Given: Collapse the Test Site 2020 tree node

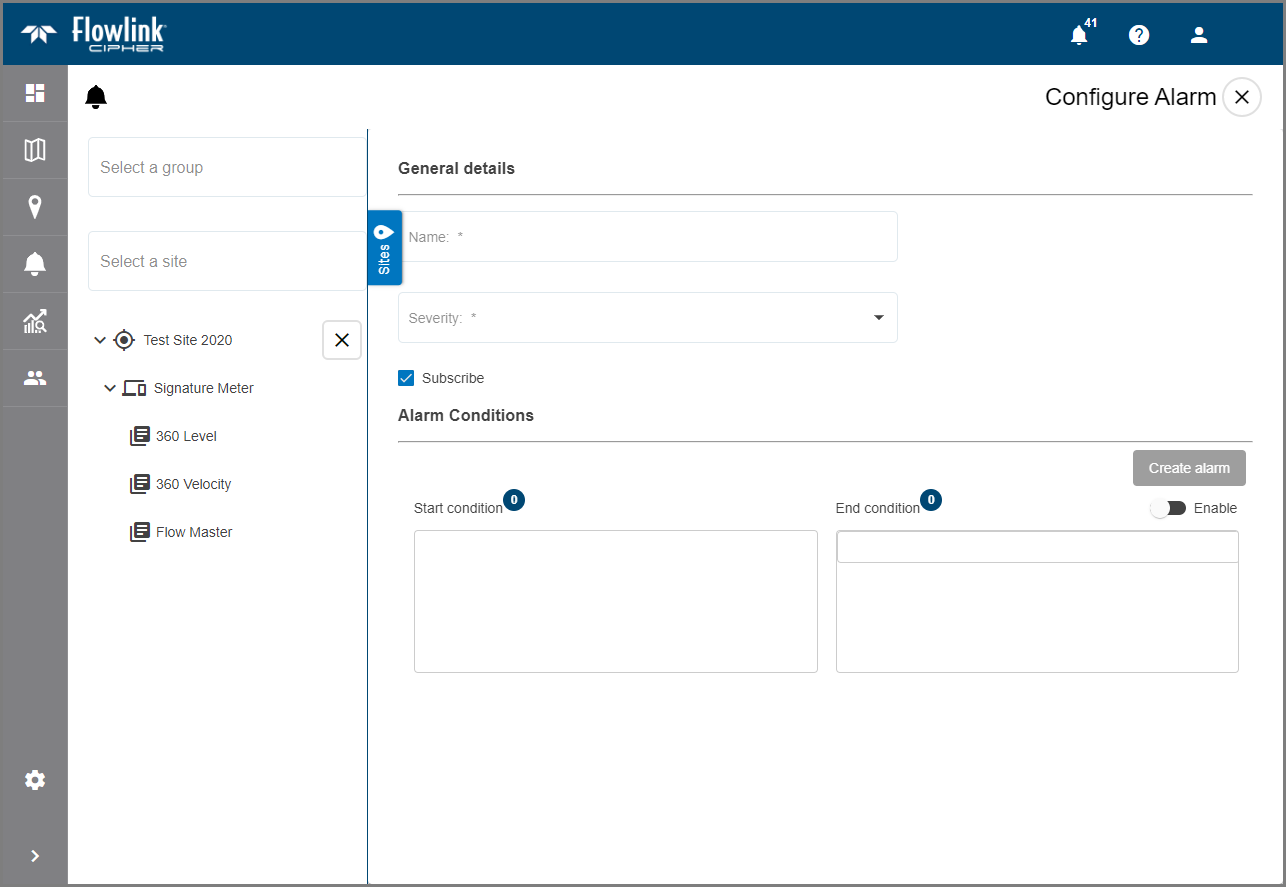Looking at the screenshot, I should click(x=99, y=340).
